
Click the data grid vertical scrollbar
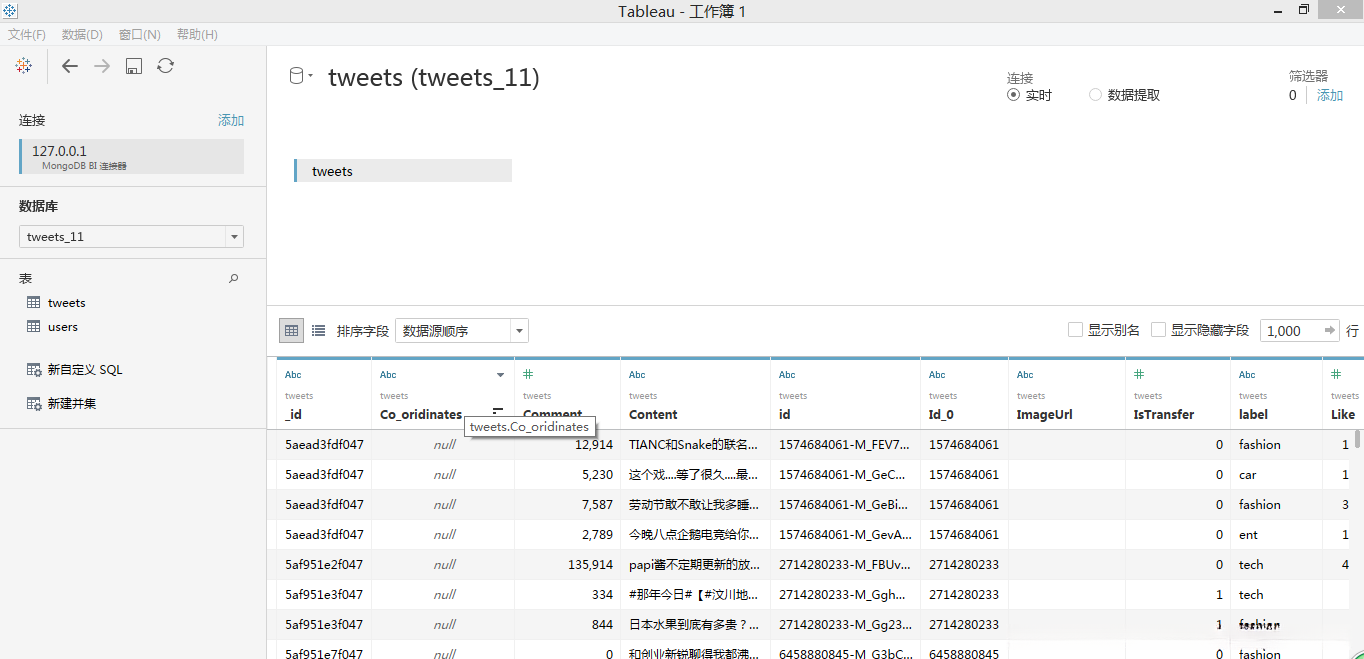pyautogui.click(x=1357, y=438)
